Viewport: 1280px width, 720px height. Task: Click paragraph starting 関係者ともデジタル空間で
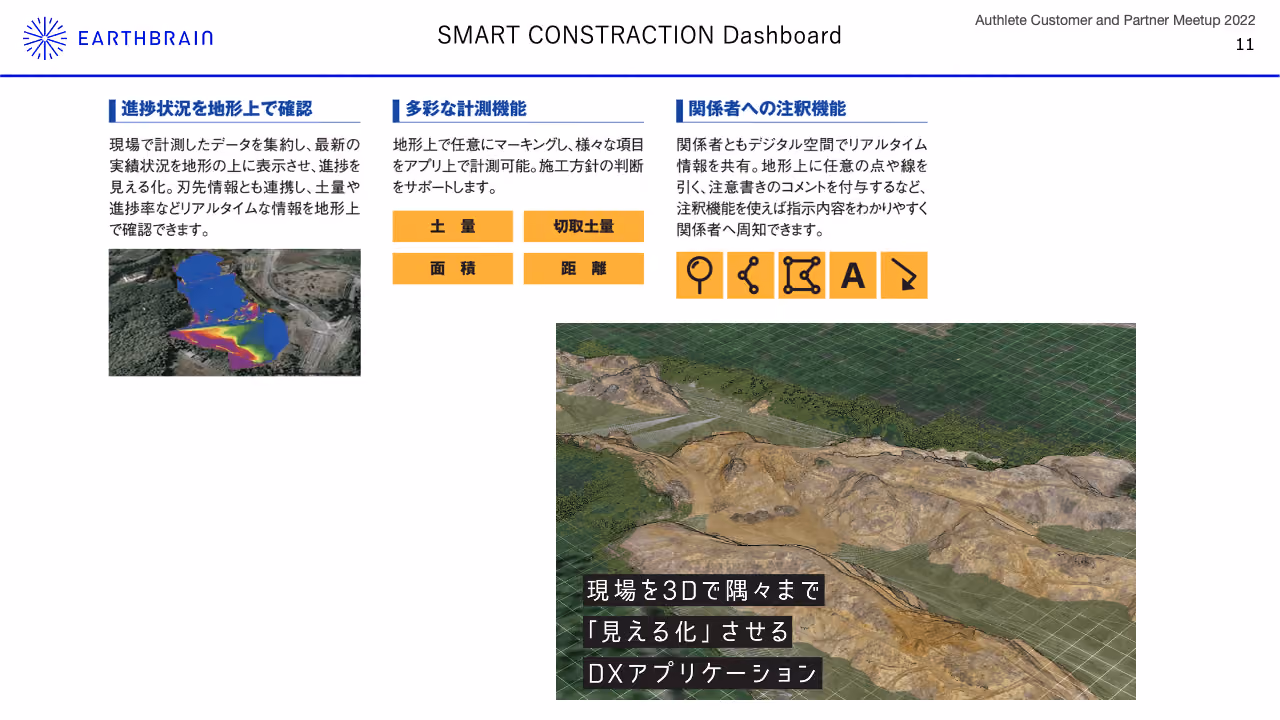tap(802, 187)
